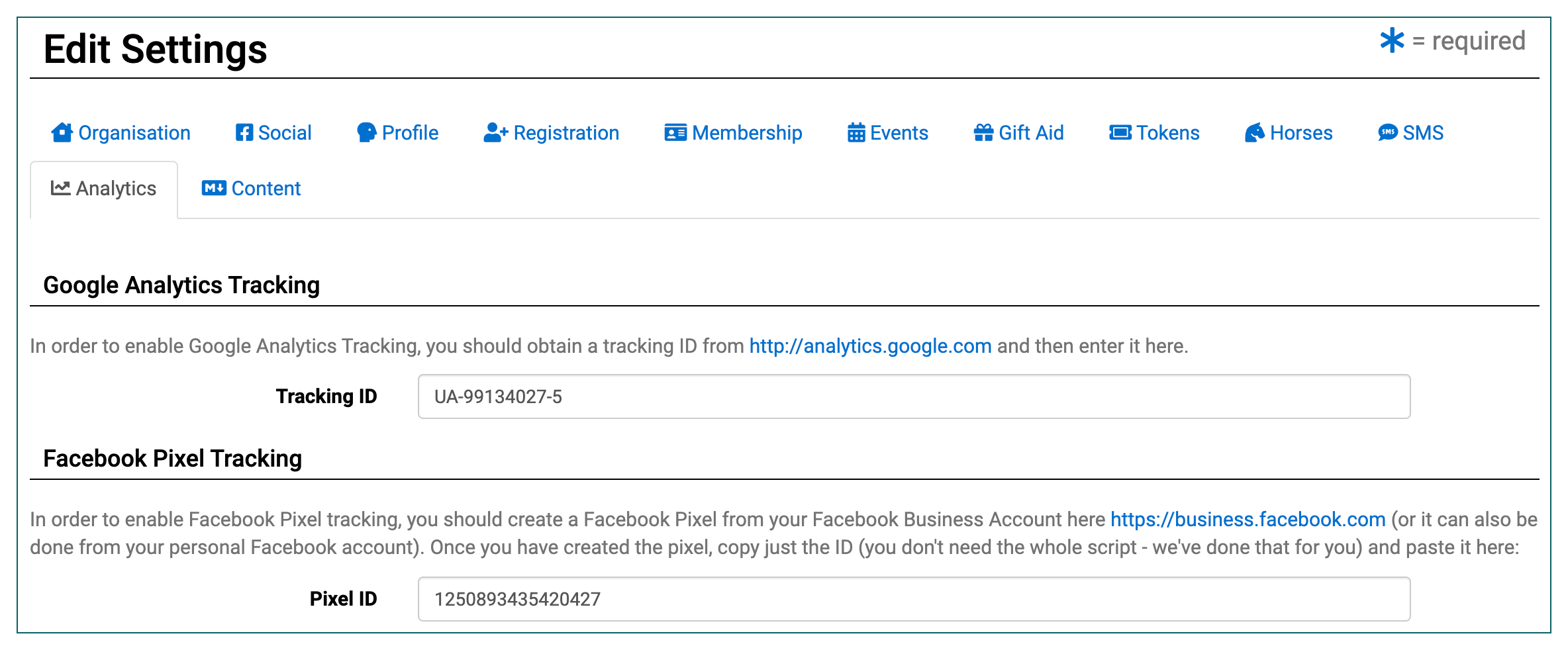Click the blue required asterisk
Image resolution: width=1568 pixels, height=650 pixels.
(x=1392, y=40)
